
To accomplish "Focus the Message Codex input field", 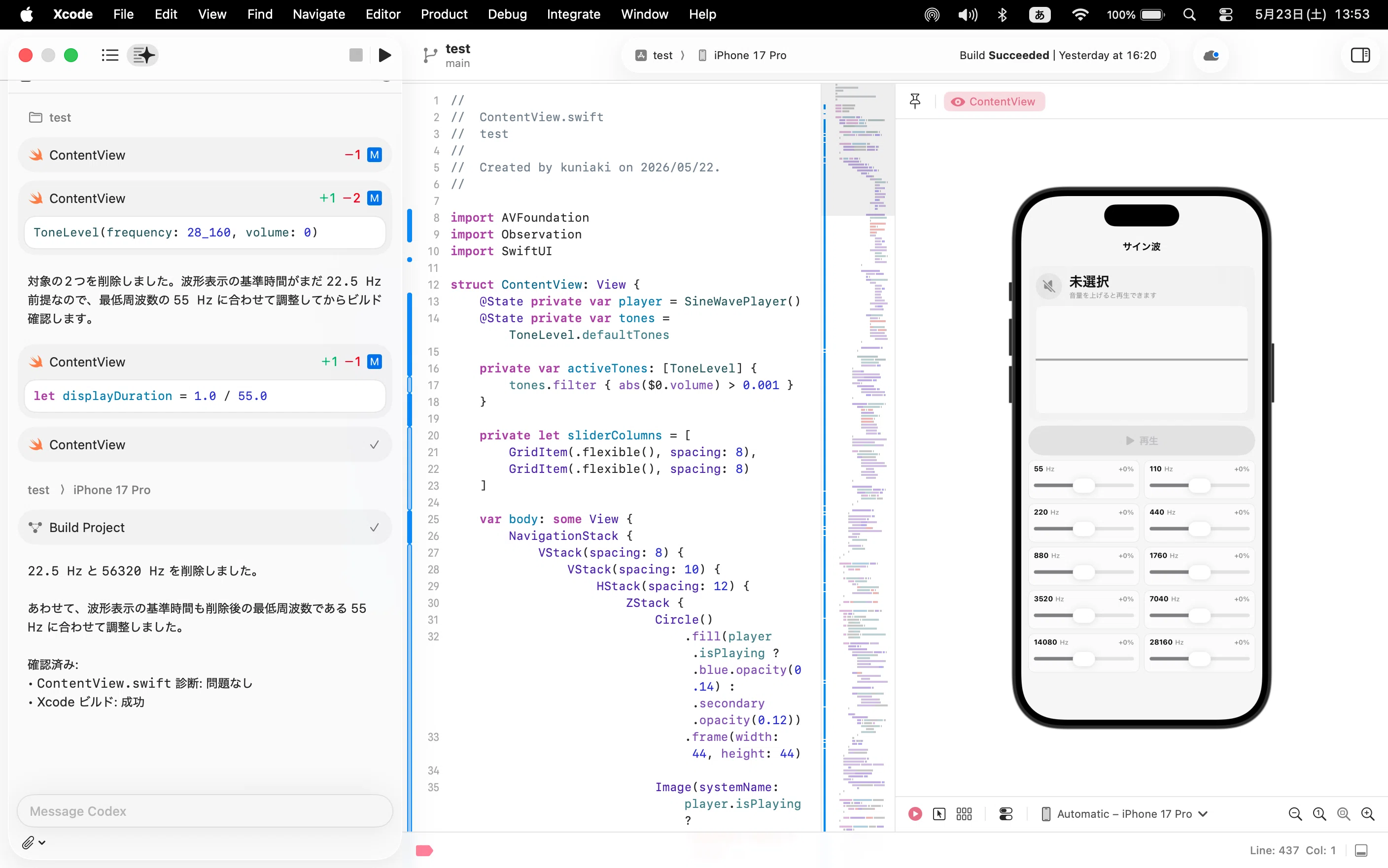I will click(205, 810).
